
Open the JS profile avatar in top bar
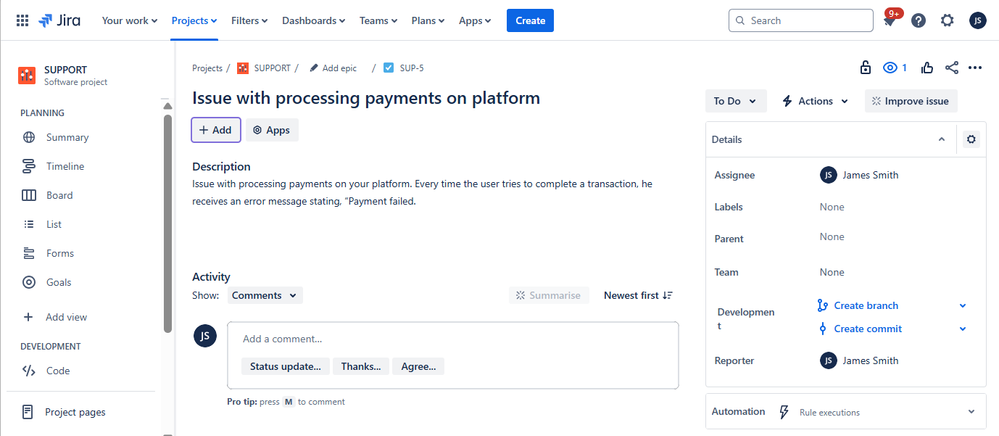pos(977,20)
